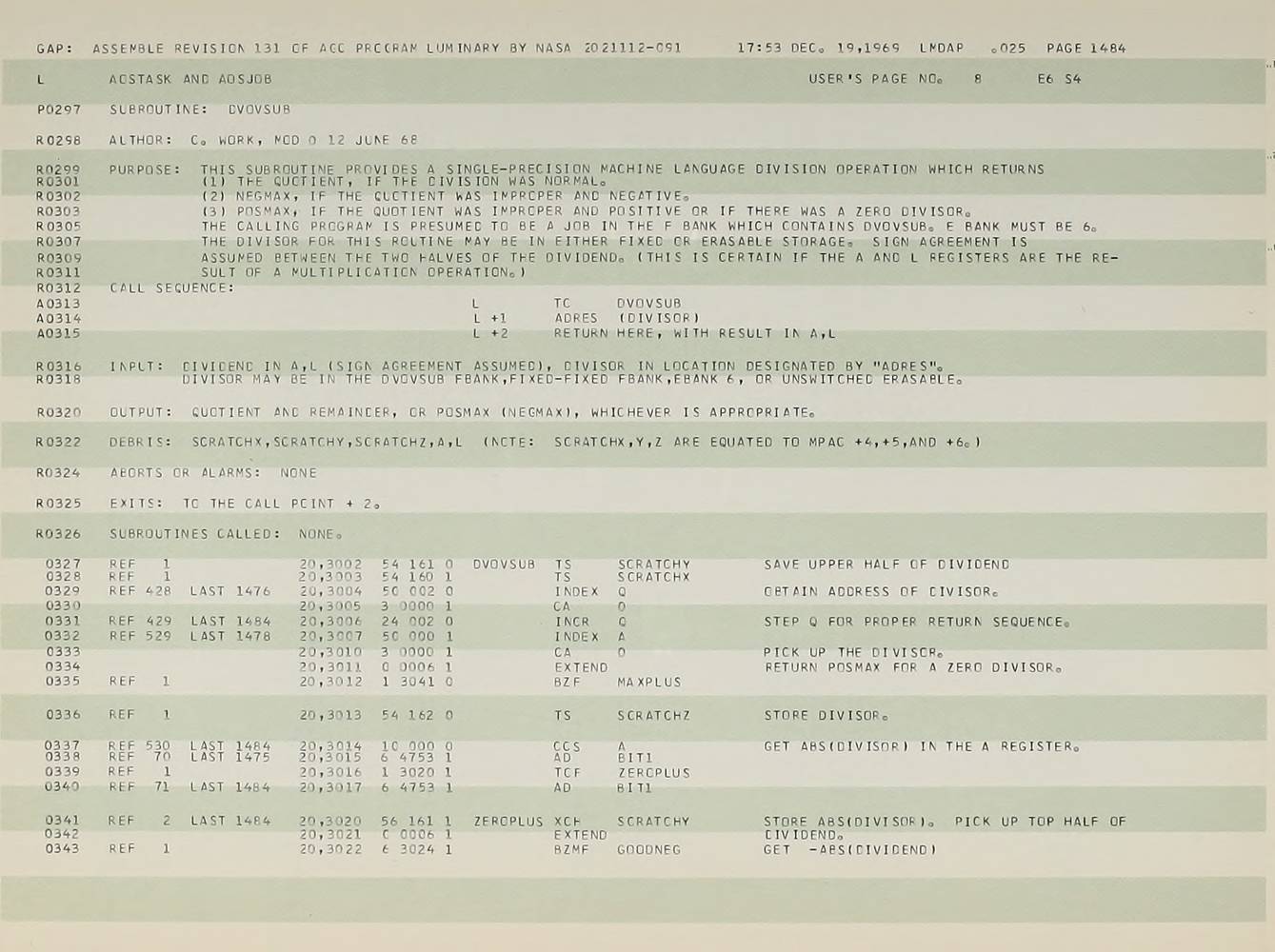Image resolution: width=1275 pixels, height=952 pixels.
Task: Click 'REF 529' on line 0332
Action: 140,636
